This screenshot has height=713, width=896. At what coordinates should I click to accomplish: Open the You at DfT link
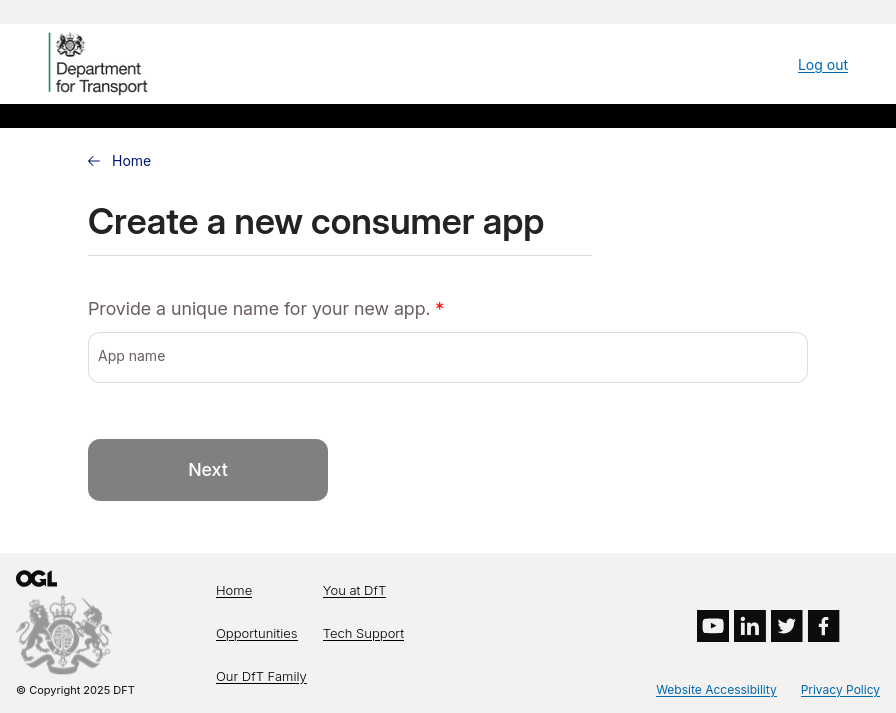(354, 591)
